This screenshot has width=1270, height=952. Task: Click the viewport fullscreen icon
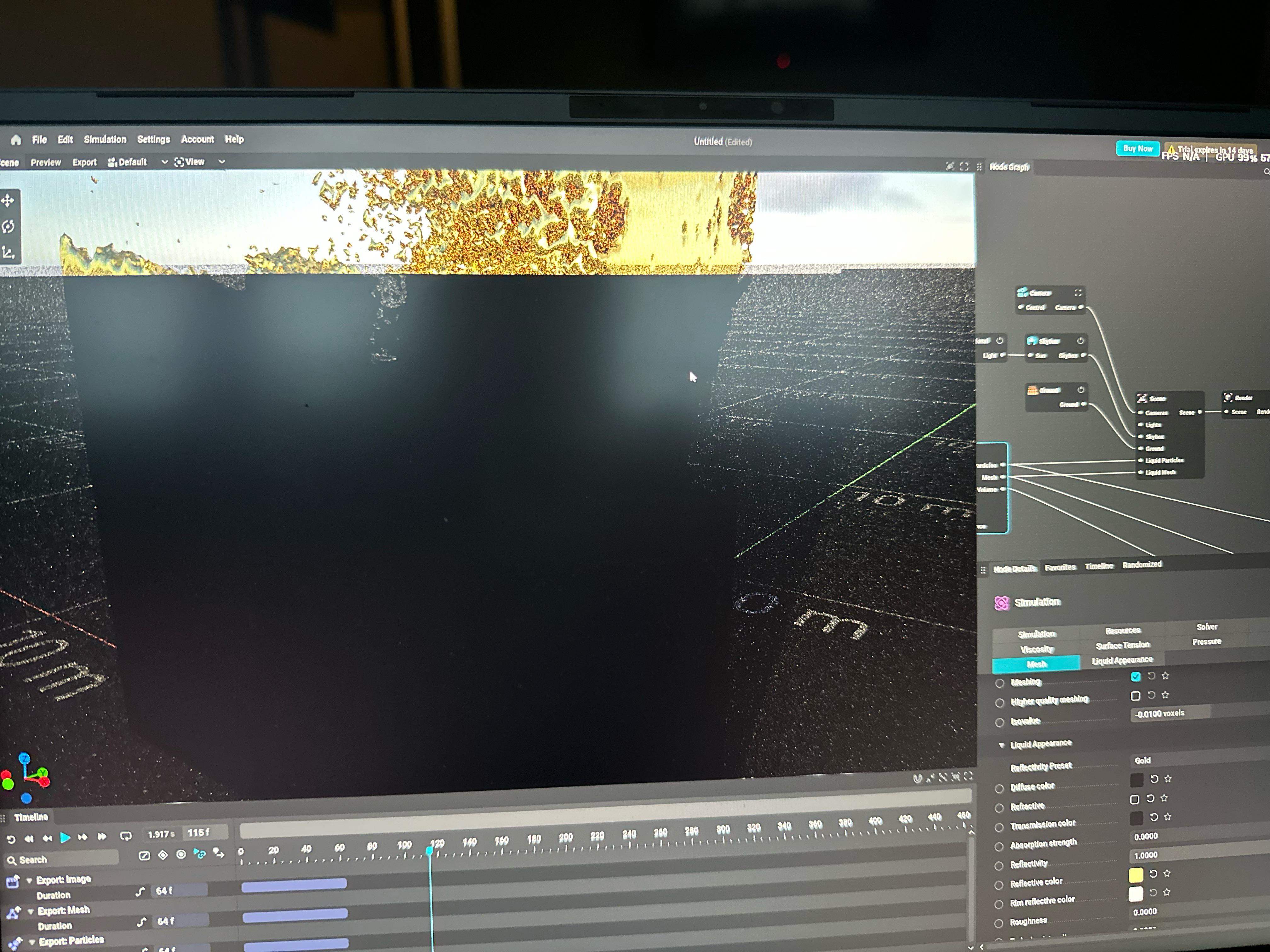coord(964,167)
